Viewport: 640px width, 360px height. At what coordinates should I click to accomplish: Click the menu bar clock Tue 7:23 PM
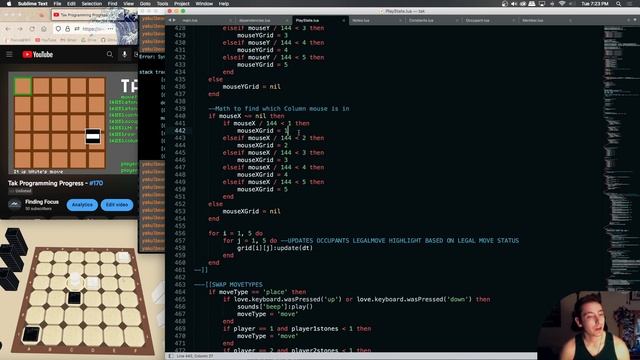point(595,4)
